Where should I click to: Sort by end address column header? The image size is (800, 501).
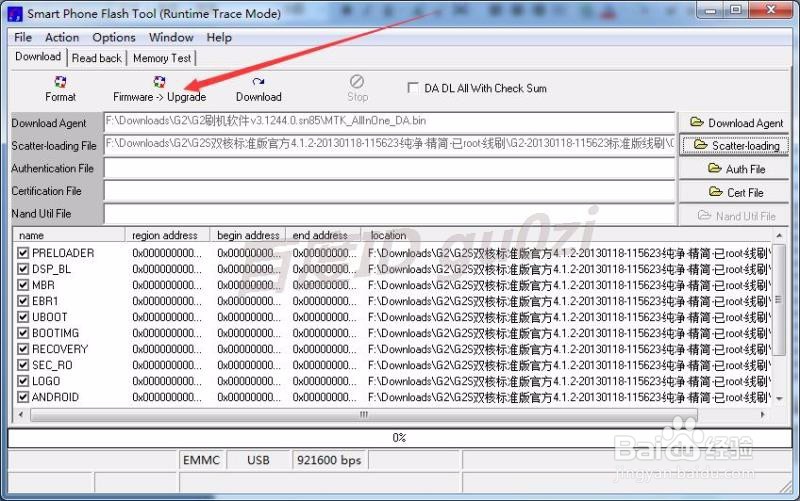pyautogui.click(x=323, y=235)
